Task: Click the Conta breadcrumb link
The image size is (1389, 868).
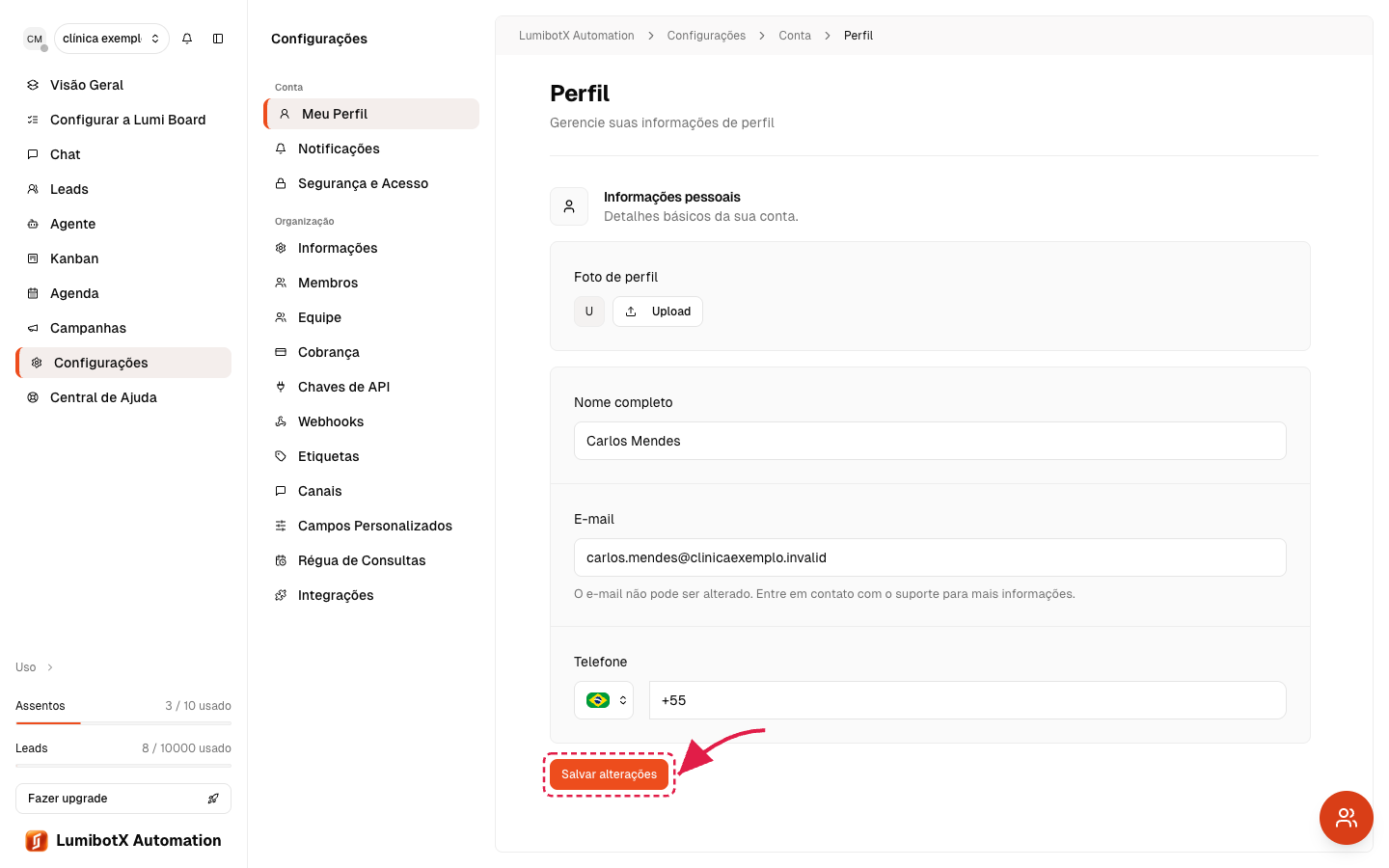Action: tap(795, 36)
